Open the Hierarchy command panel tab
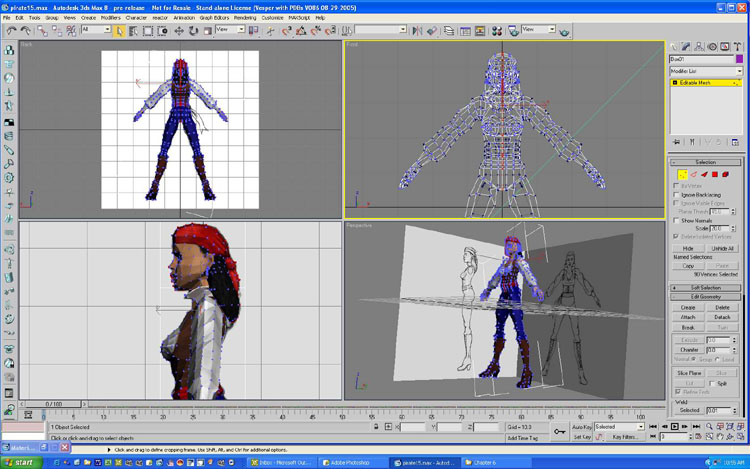 tap(700, 46)
